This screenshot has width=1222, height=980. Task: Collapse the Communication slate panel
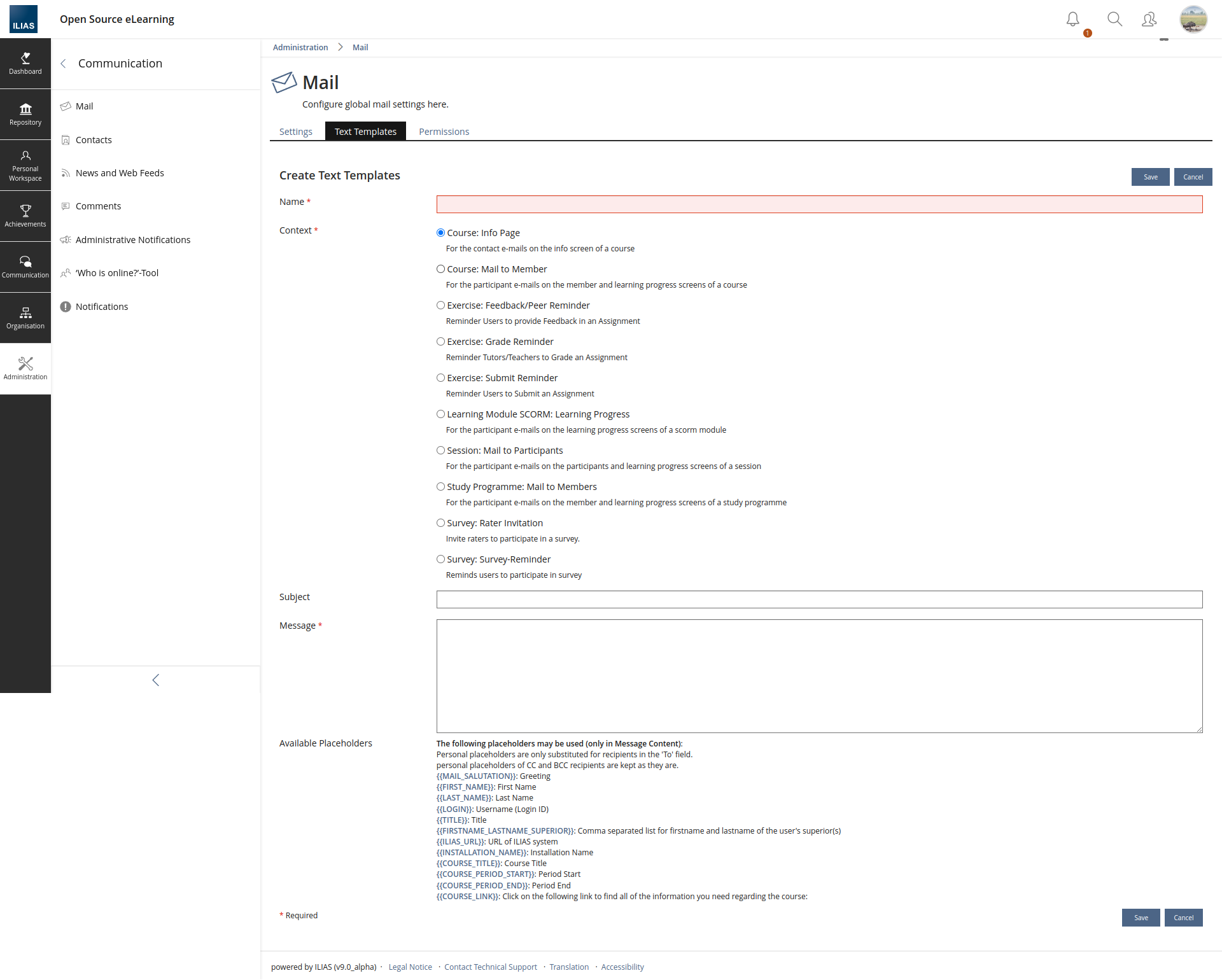156,680
